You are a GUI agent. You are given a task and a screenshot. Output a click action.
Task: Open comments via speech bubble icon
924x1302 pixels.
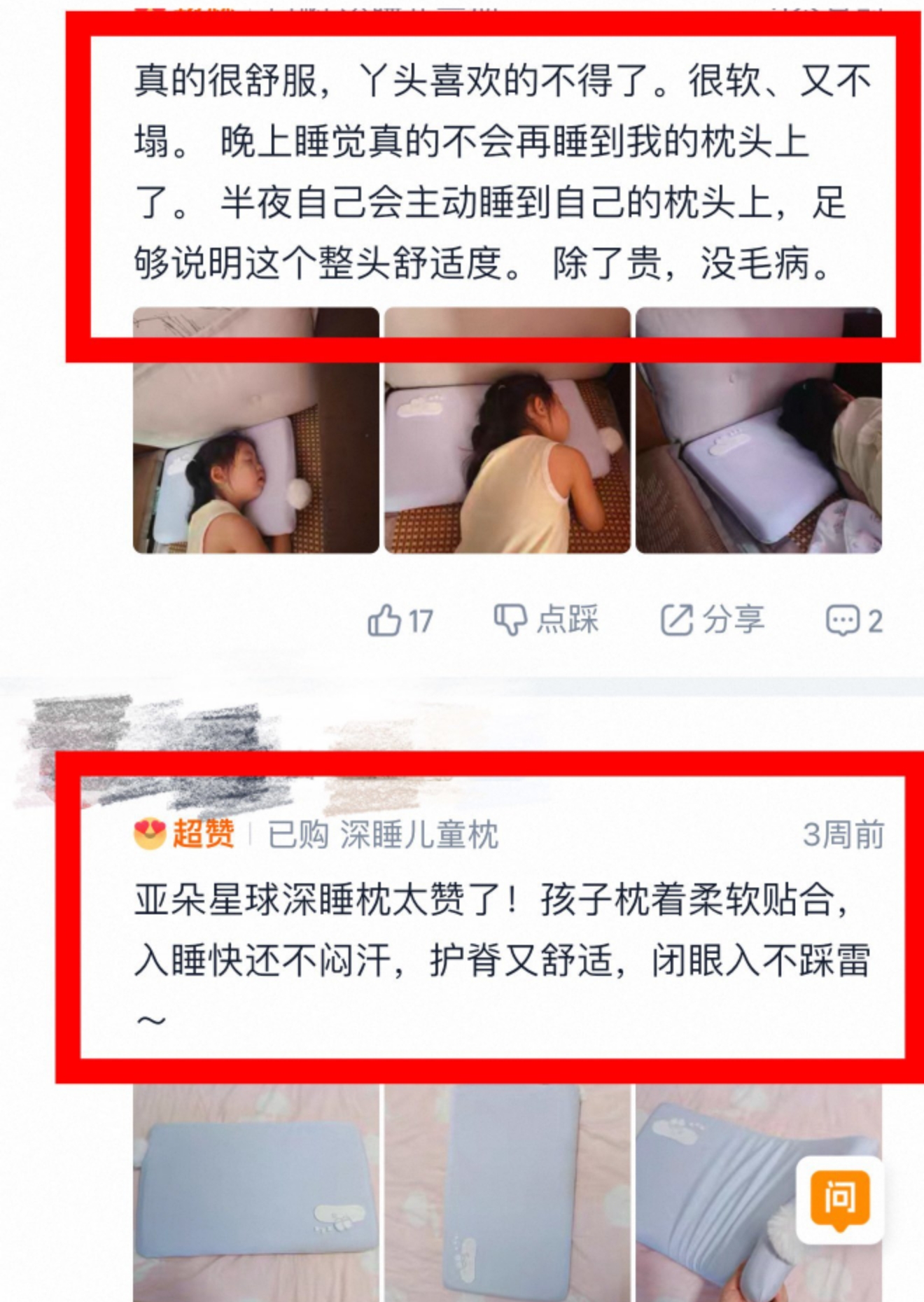click(x=842, y=620)
